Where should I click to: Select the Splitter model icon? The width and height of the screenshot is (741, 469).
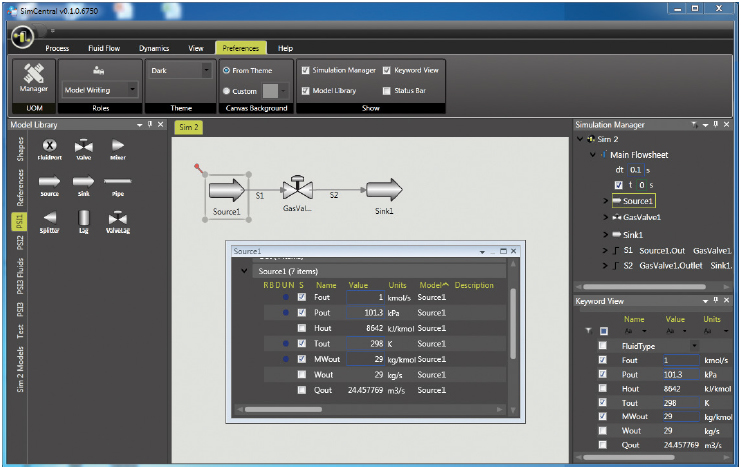[49, 218]
